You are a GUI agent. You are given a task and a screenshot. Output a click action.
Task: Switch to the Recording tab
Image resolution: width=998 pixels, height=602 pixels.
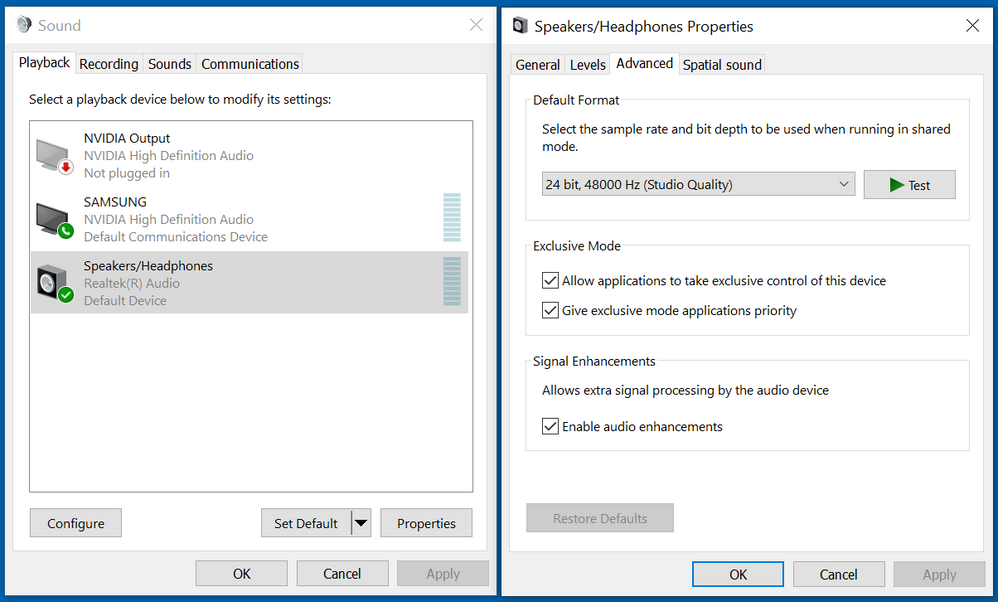tap(109, 64)
